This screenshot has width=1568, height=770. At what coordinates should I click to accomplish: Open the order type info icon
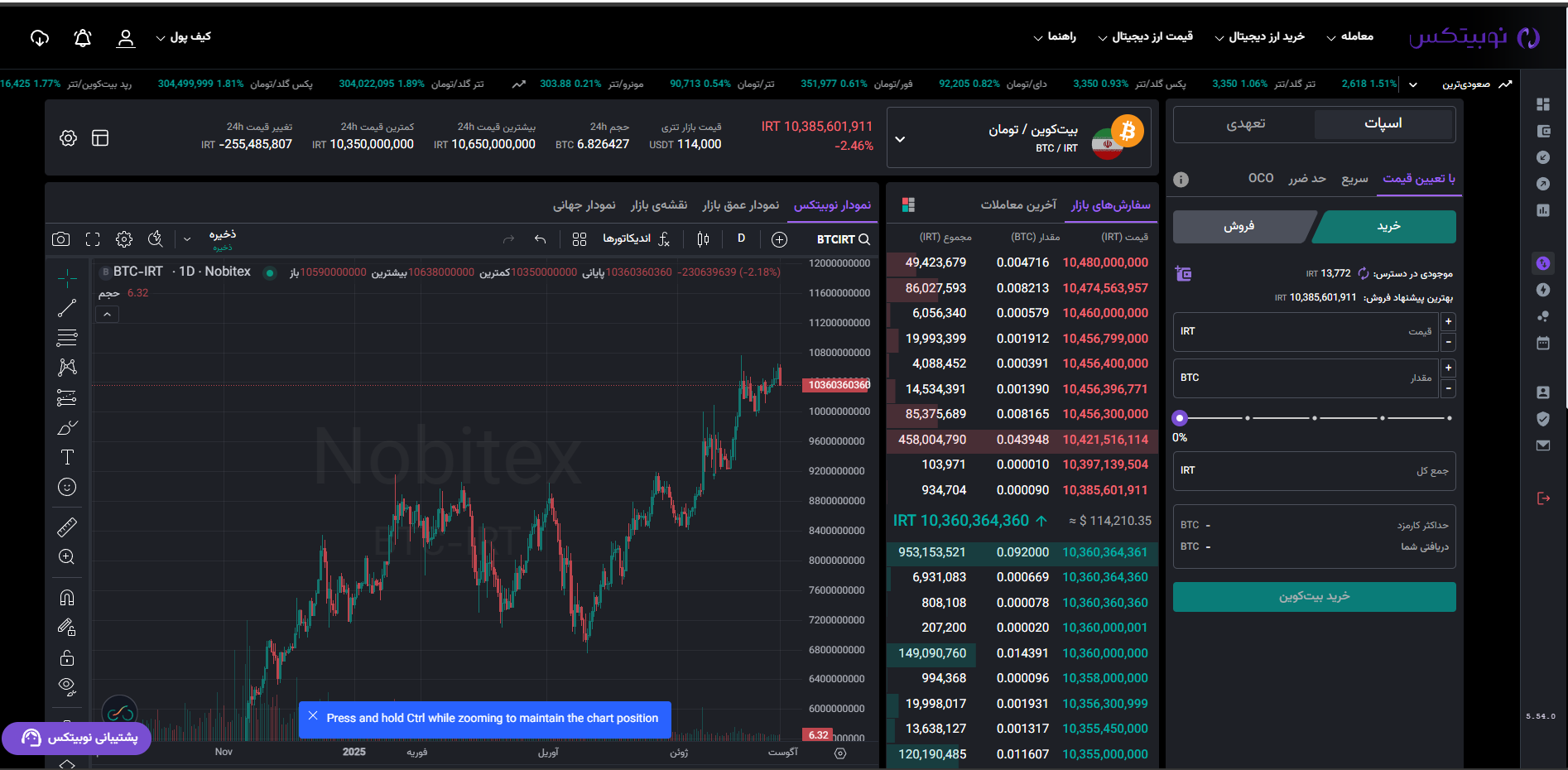(x=1181, y=180)
